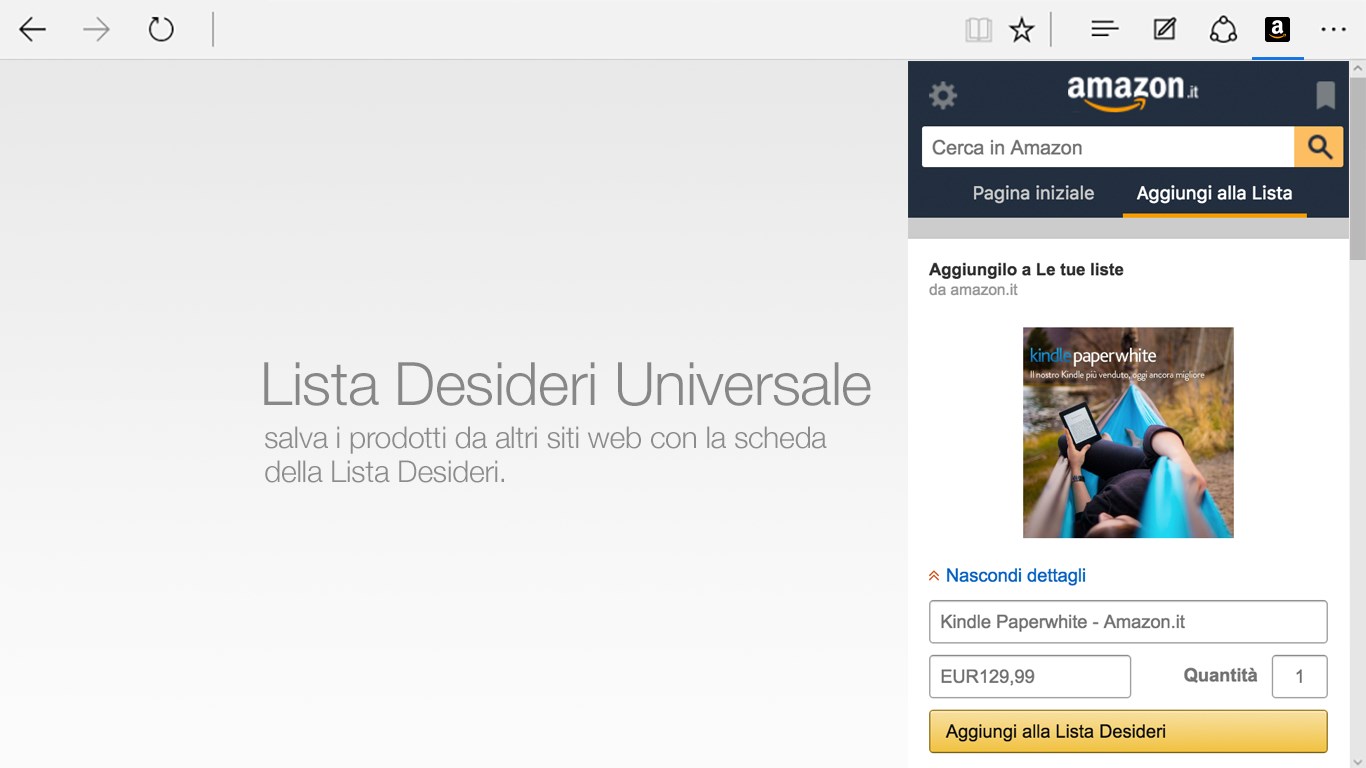This screenshot has width=1366, height=768.
Task: Click the Lista Desideri Universale headline
Action: tap(566, 384)
